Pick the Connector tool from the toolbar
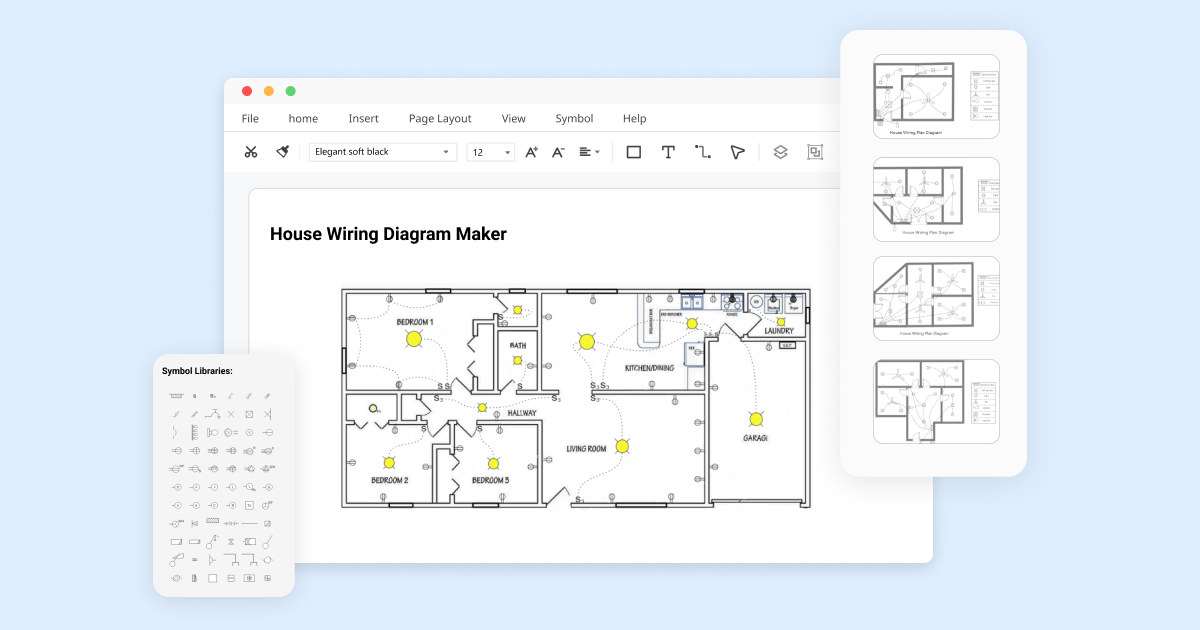1200x630 pixels. (702, 151)
